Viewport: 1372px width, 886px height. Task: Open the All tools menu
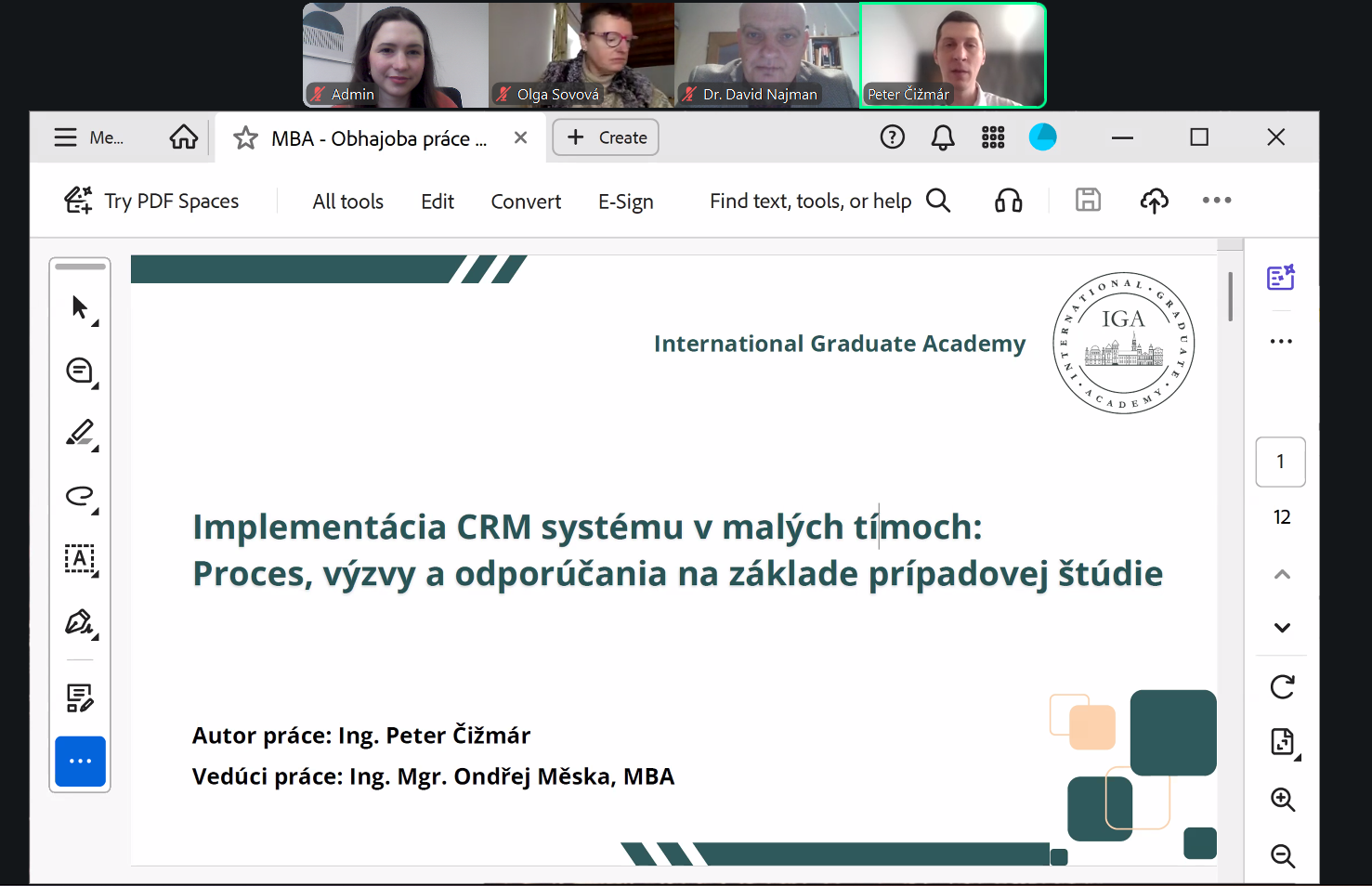[347, 202]
